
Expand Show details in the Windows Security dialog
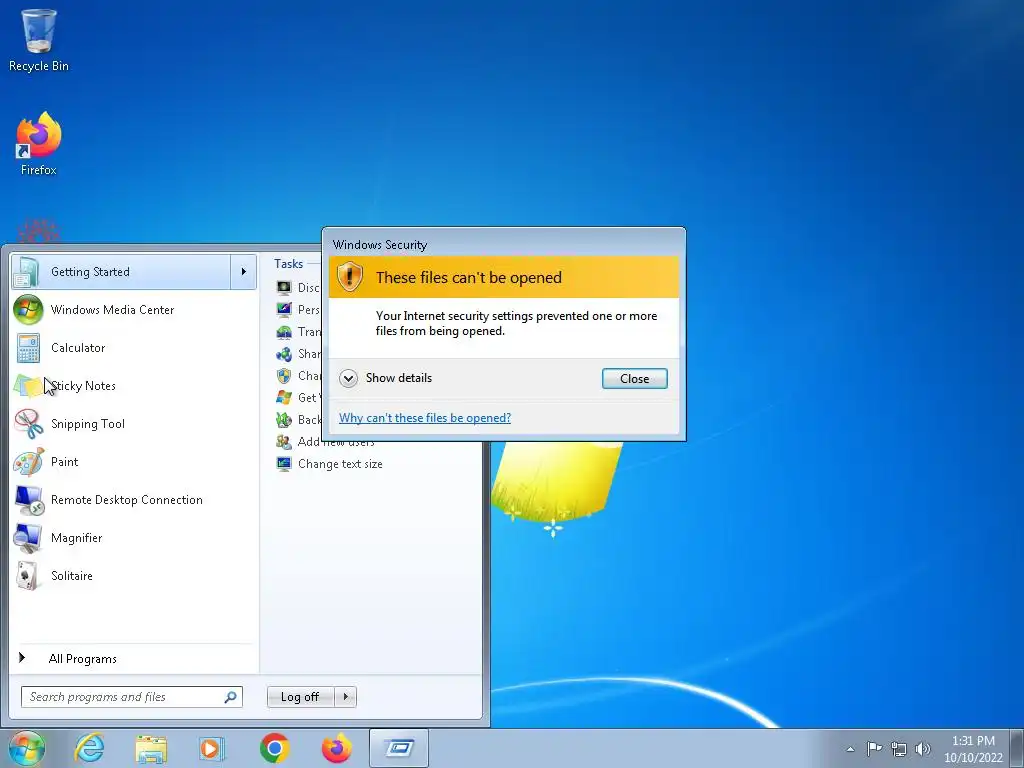pos(386,378)
